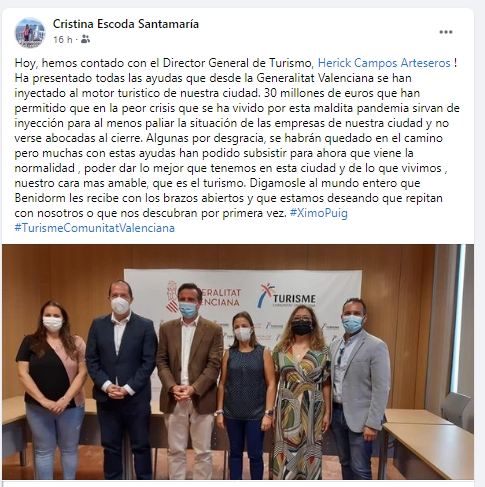Click the man in the brown blazer
The width and height of the screenshot is (485, 487).
pos(189,381)
